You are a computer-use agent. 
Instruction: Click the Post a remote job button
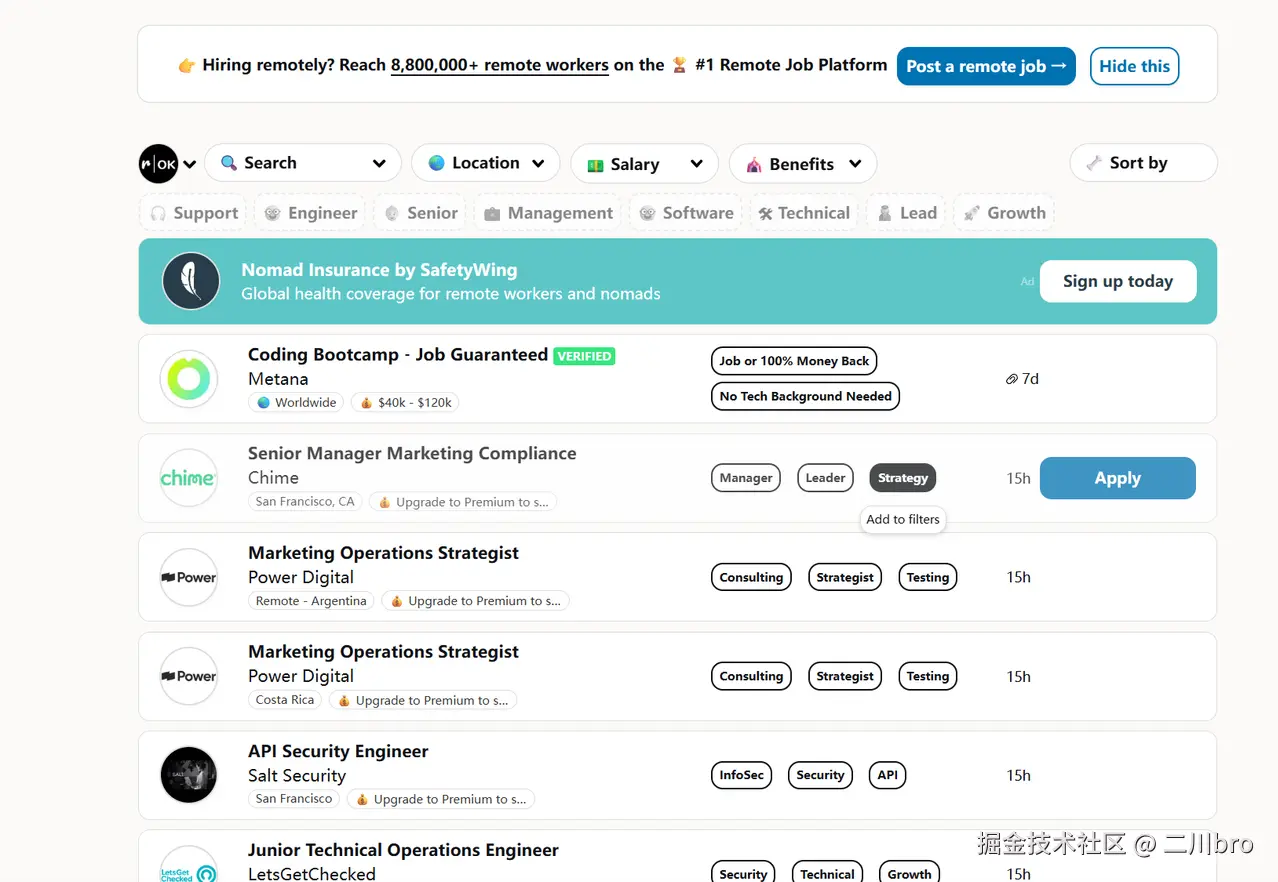pyautogui.click(x=986, y=66)
